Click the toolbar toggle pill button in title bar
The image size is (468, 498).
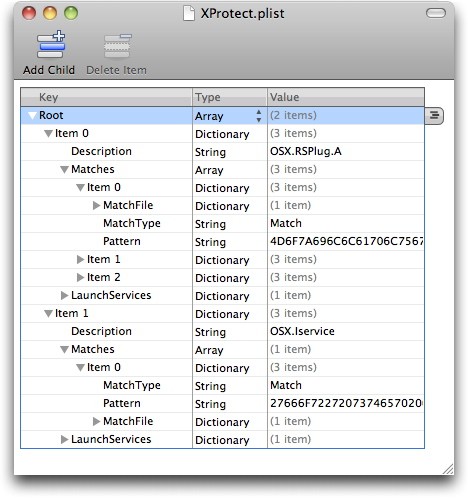(436, 13)
